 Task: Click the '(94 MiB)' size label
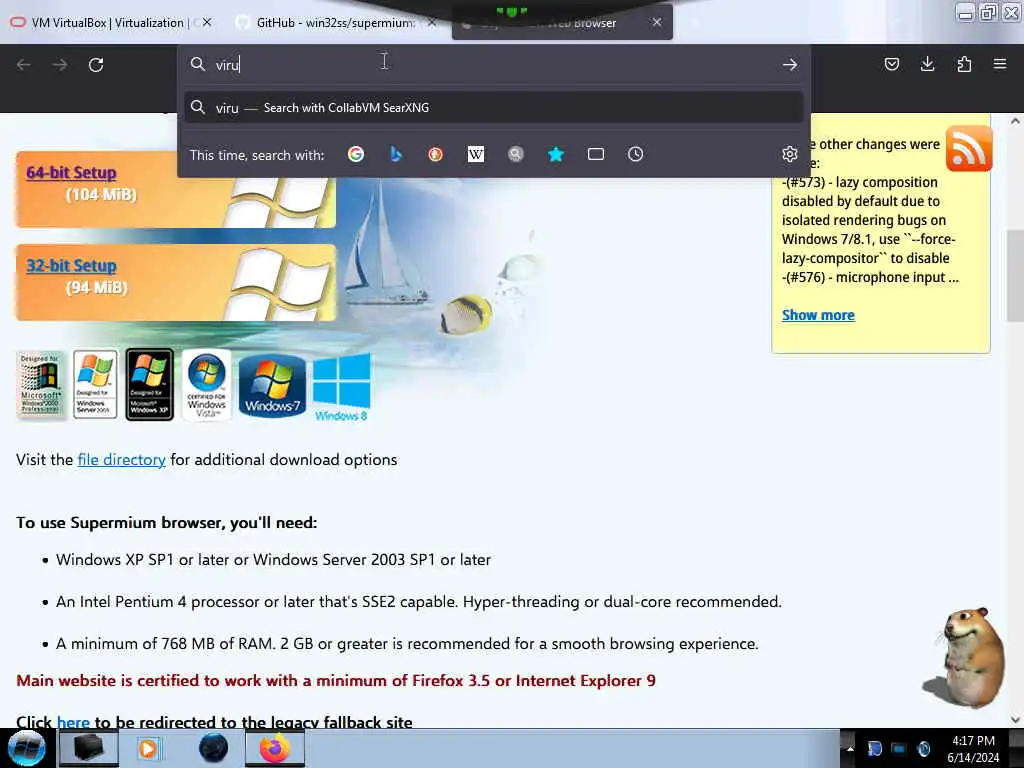[97, 287]
